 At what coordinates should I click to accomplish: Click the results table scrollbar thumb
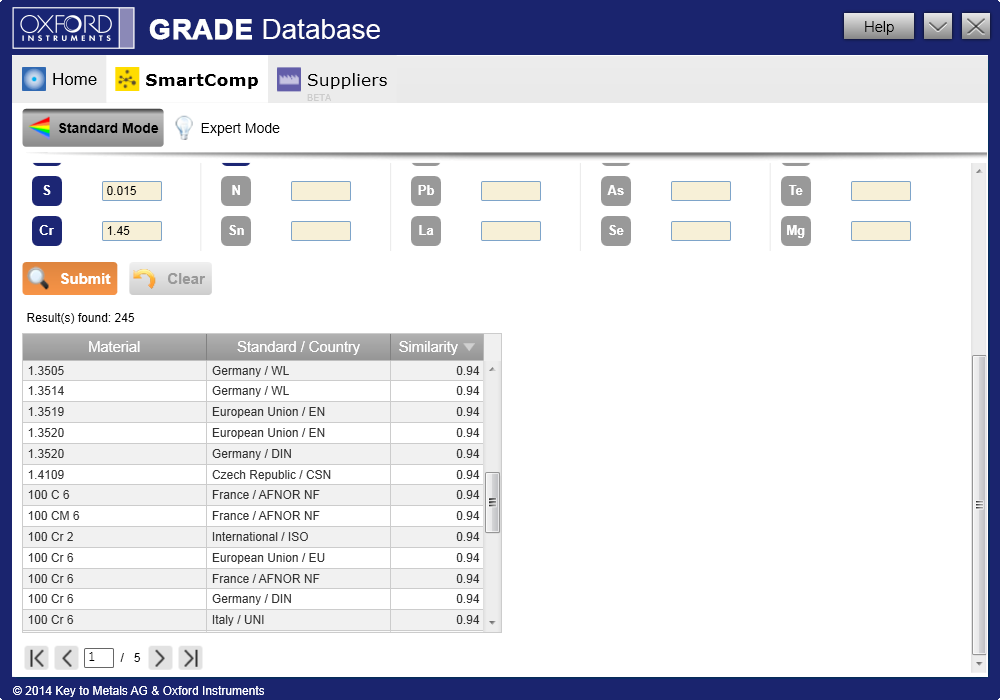coord(492,502)
